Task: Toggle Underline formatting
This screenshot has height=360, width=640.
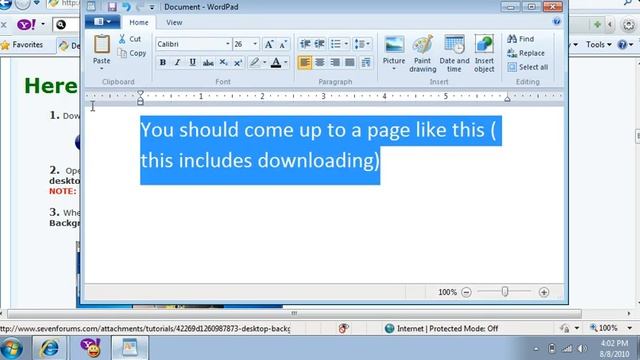Action: point(192,62)
